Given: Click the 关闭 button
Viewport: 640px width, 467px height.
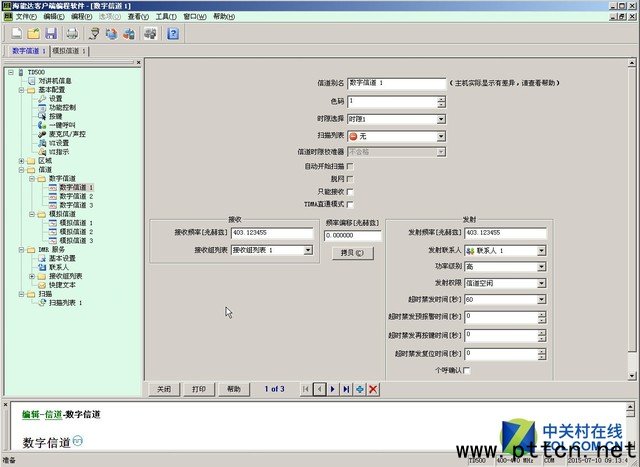Looking at the screenshot, I should pos(165,388).
